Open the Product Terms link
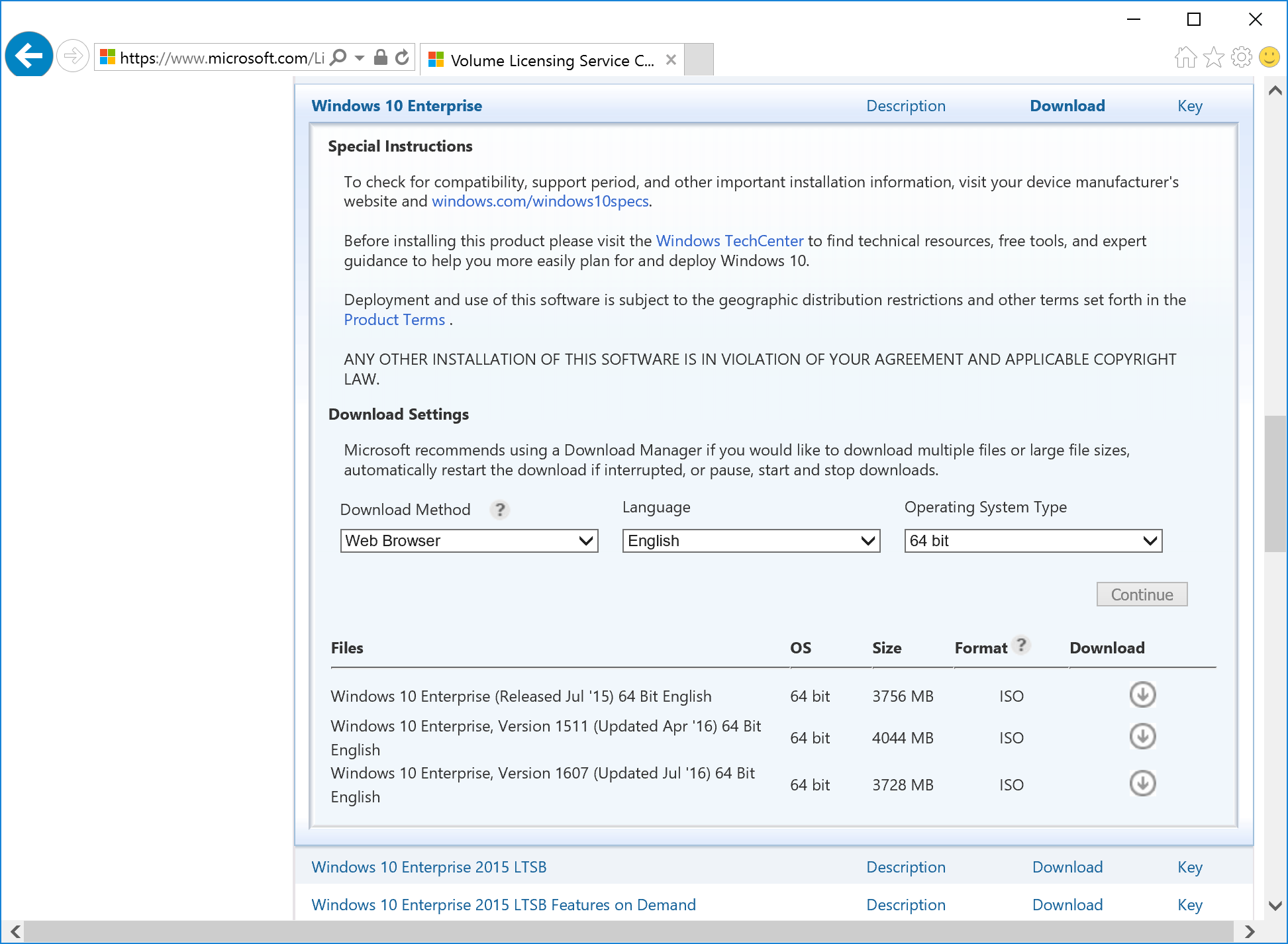 coord(395,320)
